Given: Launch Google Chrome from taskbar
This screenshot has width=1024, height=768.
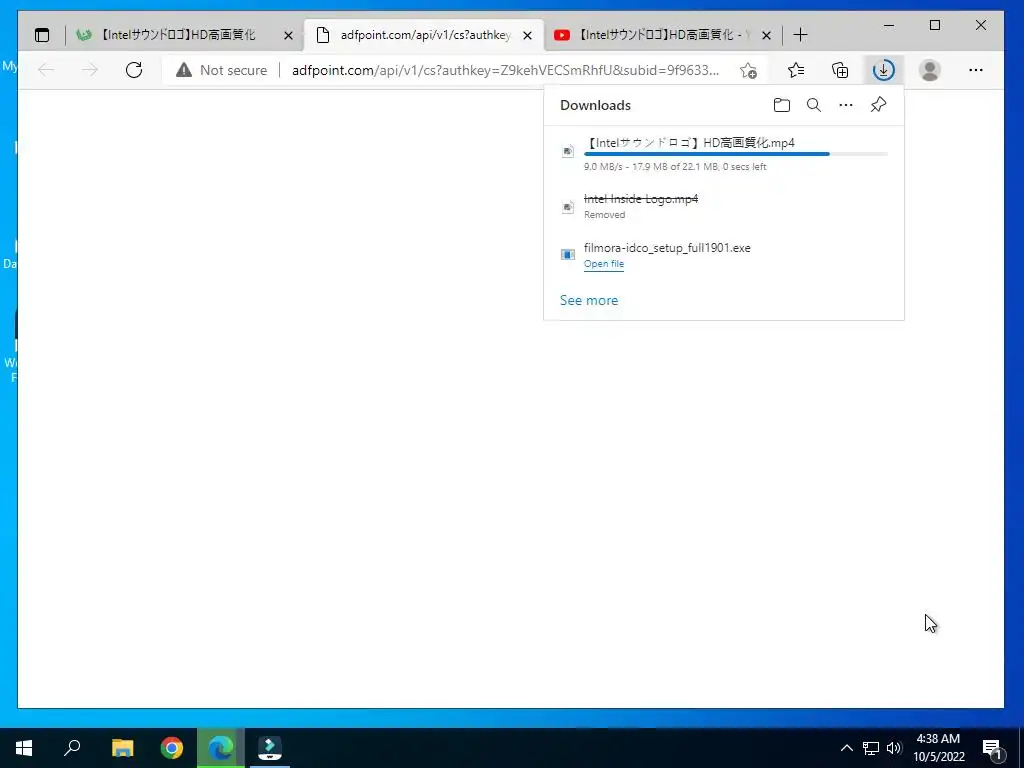Looking at the screenshot, I should click(x=172, y=748).
